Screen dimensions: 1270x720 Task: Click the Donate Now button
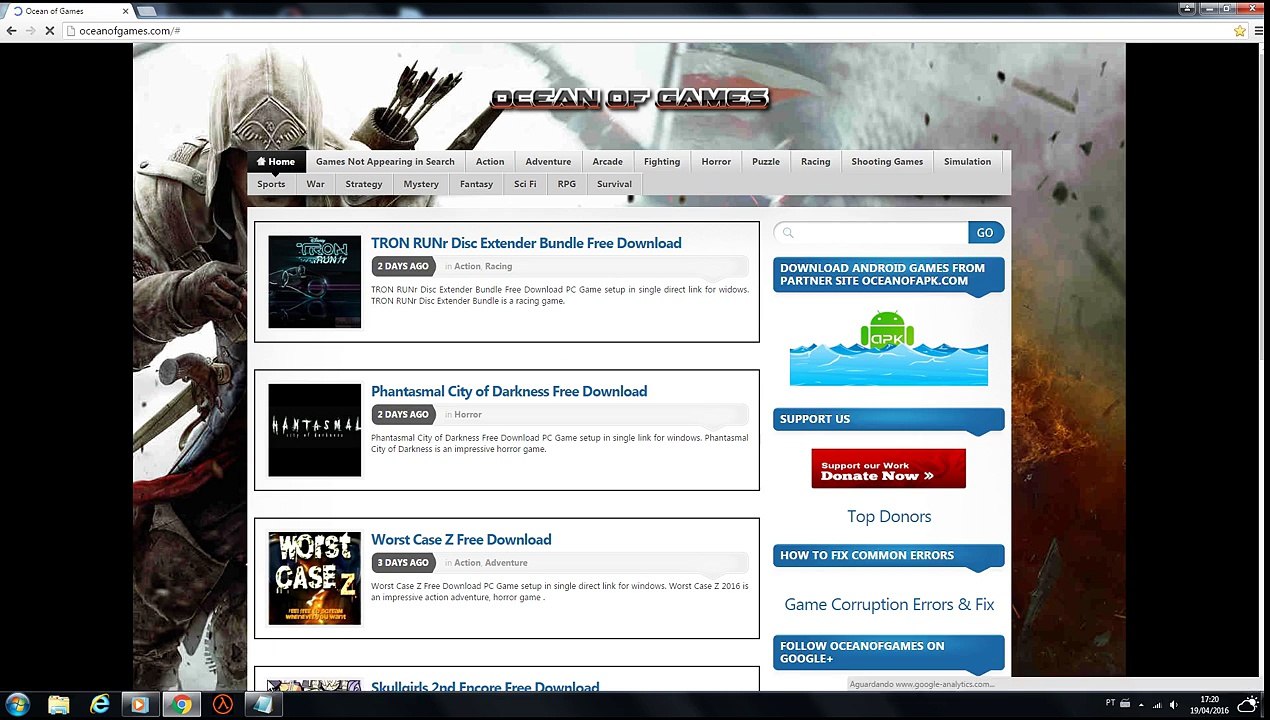pyautogui.click(x=888, y=468)
